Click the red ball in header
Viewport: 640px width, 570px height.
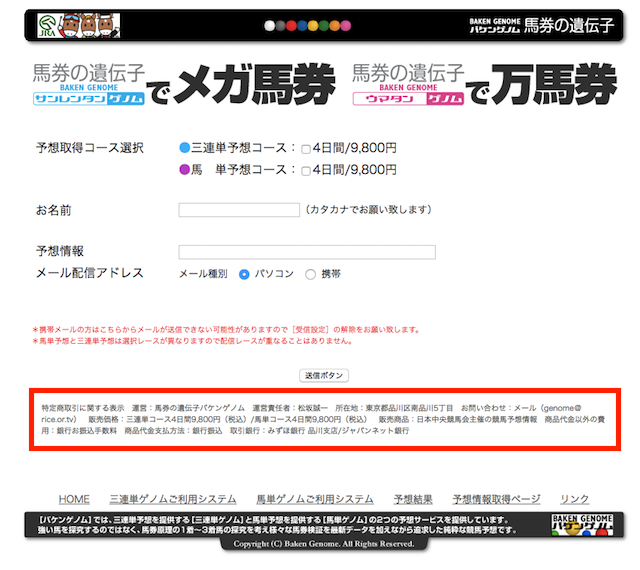click(291, 26)
